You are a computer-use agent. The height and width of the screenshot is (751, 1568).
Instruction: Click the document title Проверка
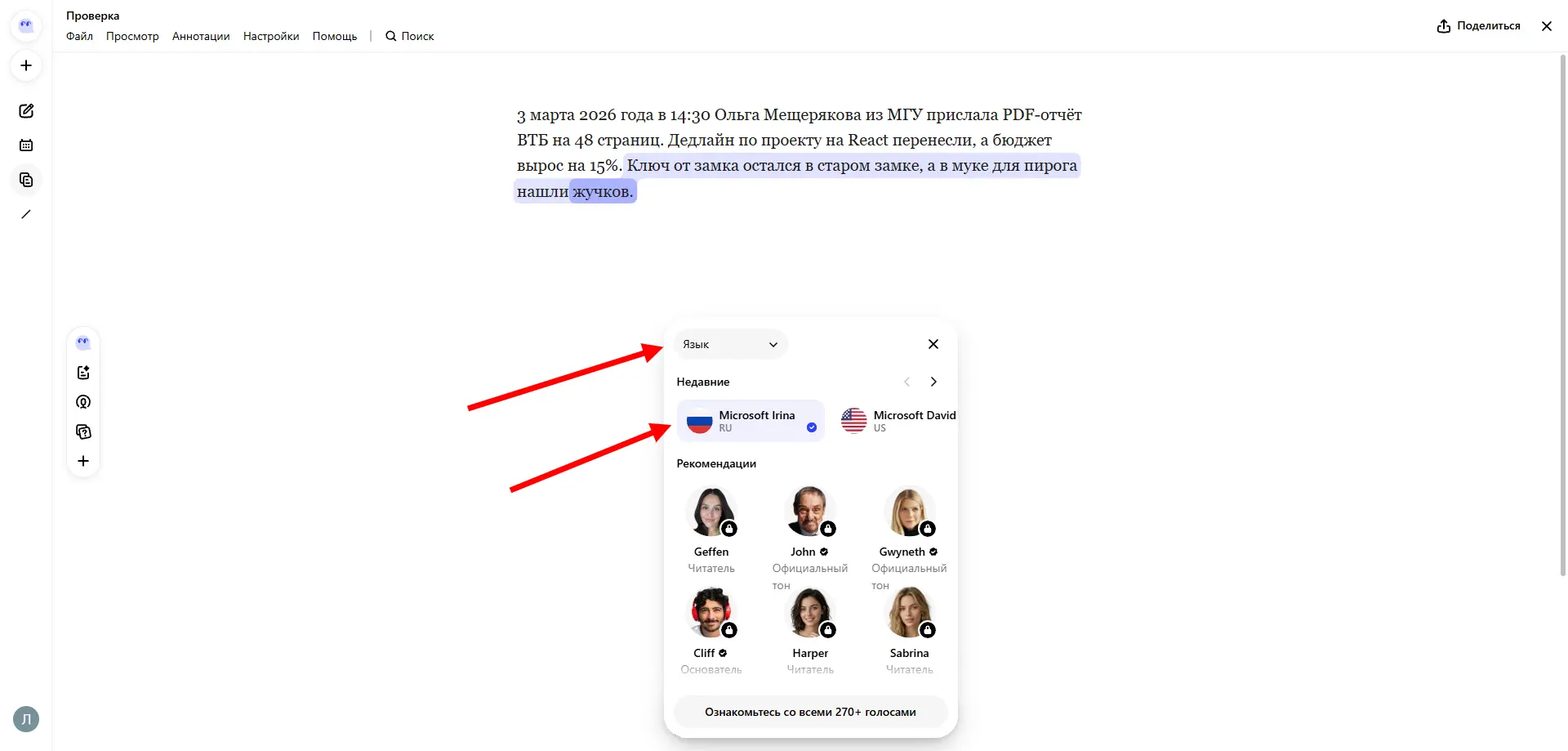(x=92, y=16)
